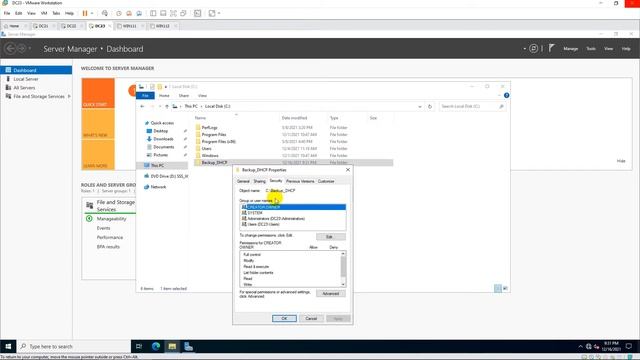Click File Explorer back arrow

[x=142, y=107]
